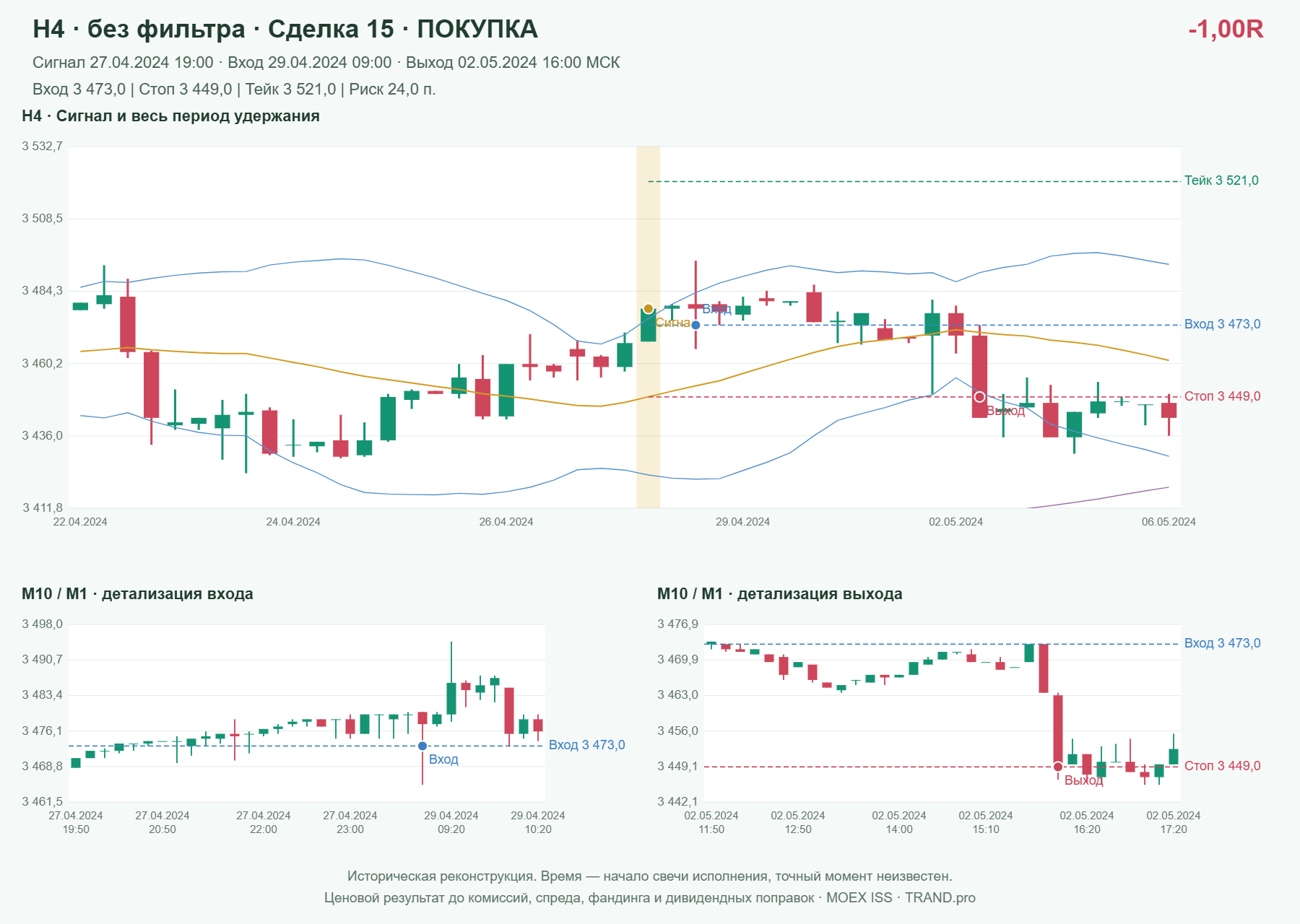Click the Историческая реконструкция footer note
This screenshot has height=924, width=1300.
tap(650, 876)
